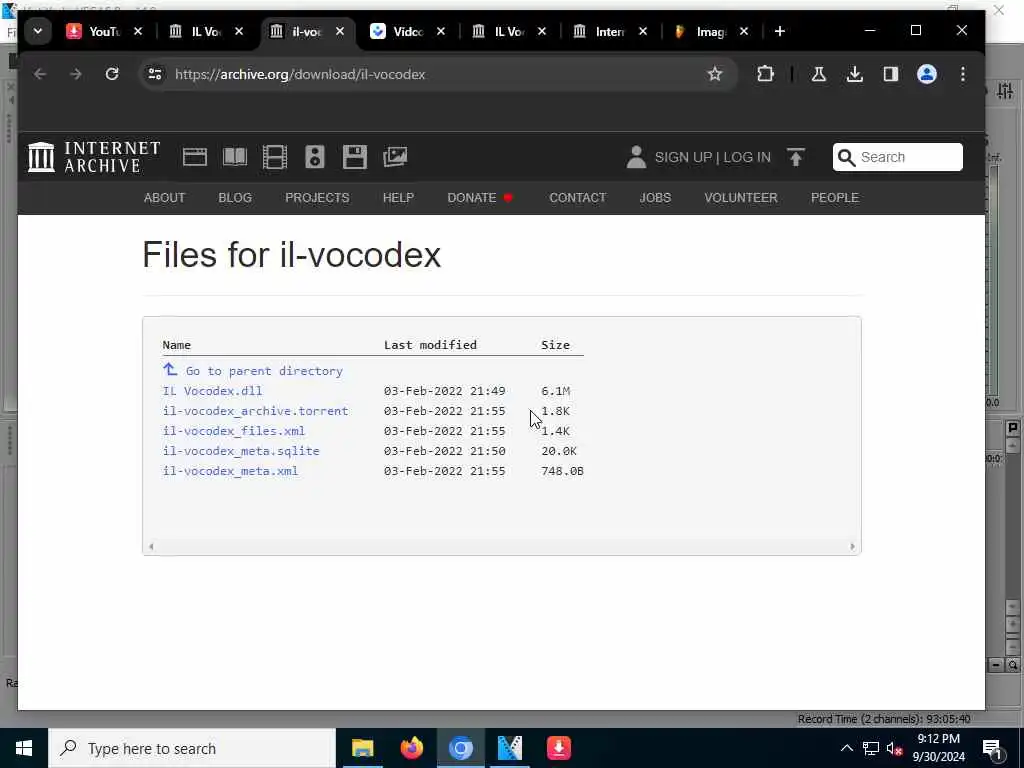Open the Video film strip icon
Image resolution: width=1024 pixels, height=768 pixels.
tap(274, 157)
